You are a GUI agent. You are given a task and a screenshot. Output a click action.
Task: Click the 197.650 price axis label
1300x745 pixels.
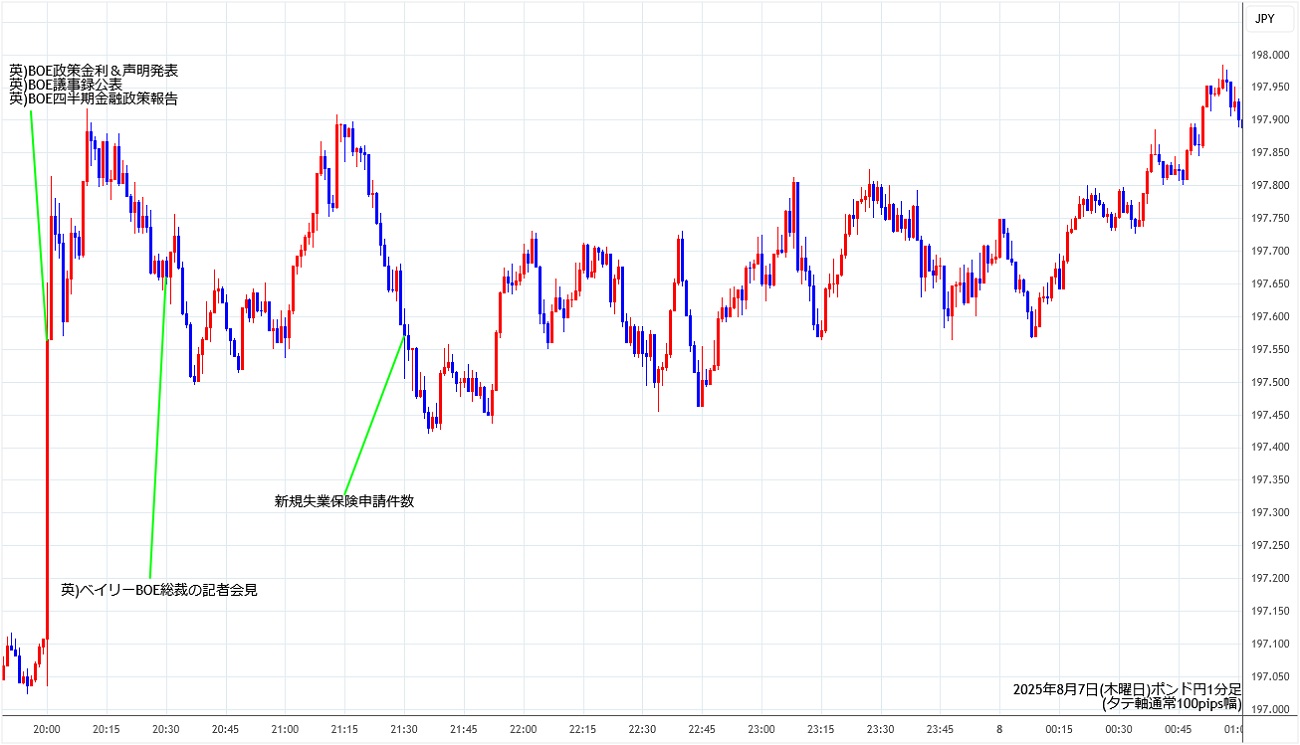pyautogui.click(x=1269, y=284)
